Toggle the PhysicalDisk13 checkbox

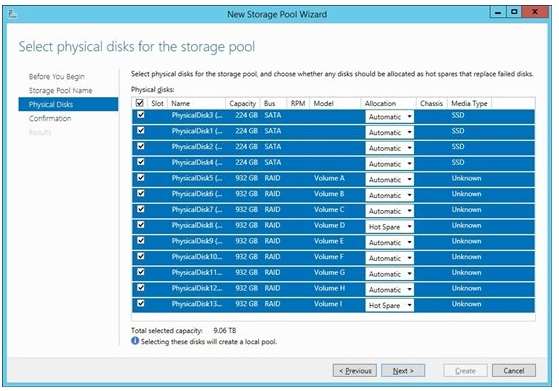pos(141,303)
